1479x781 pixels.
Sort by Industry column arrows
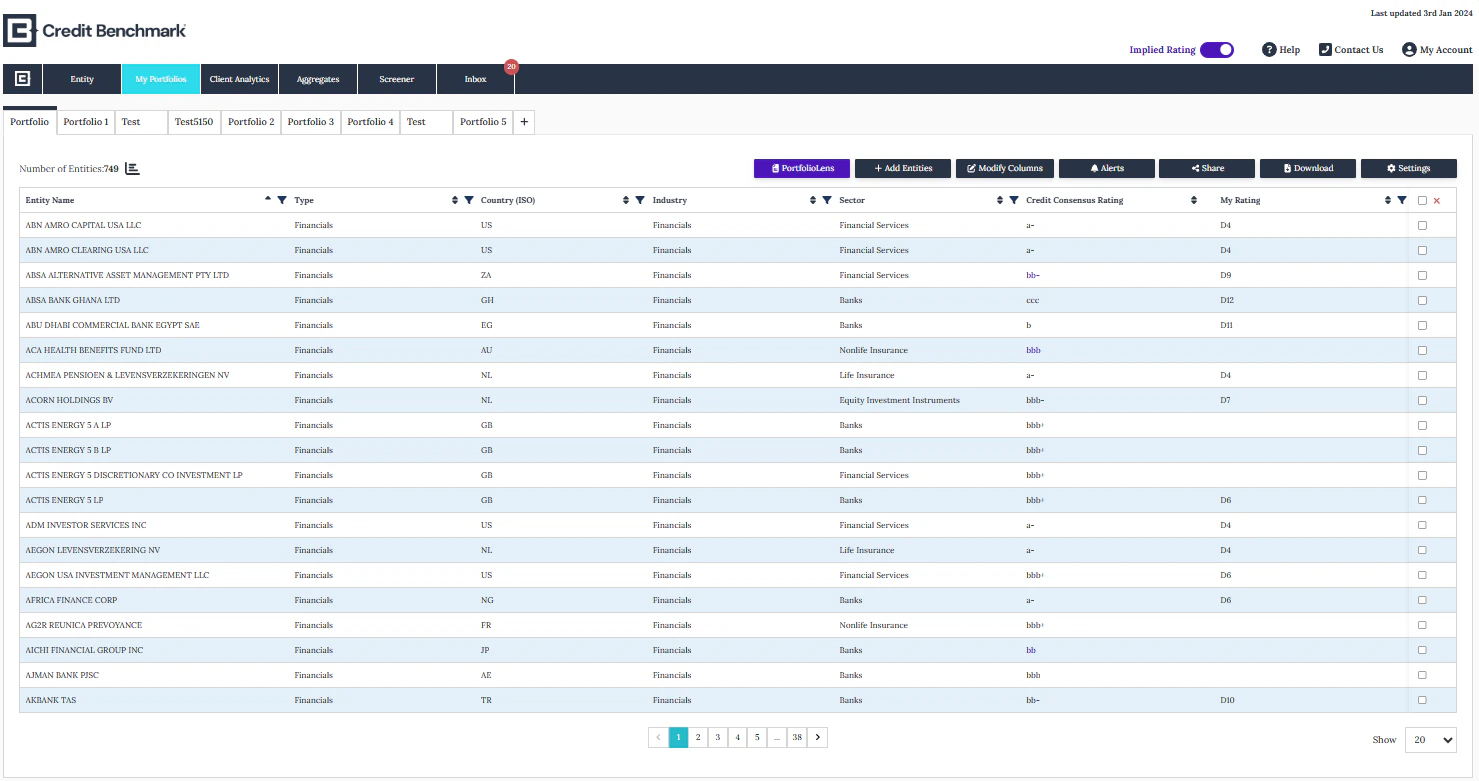point(814,200)
